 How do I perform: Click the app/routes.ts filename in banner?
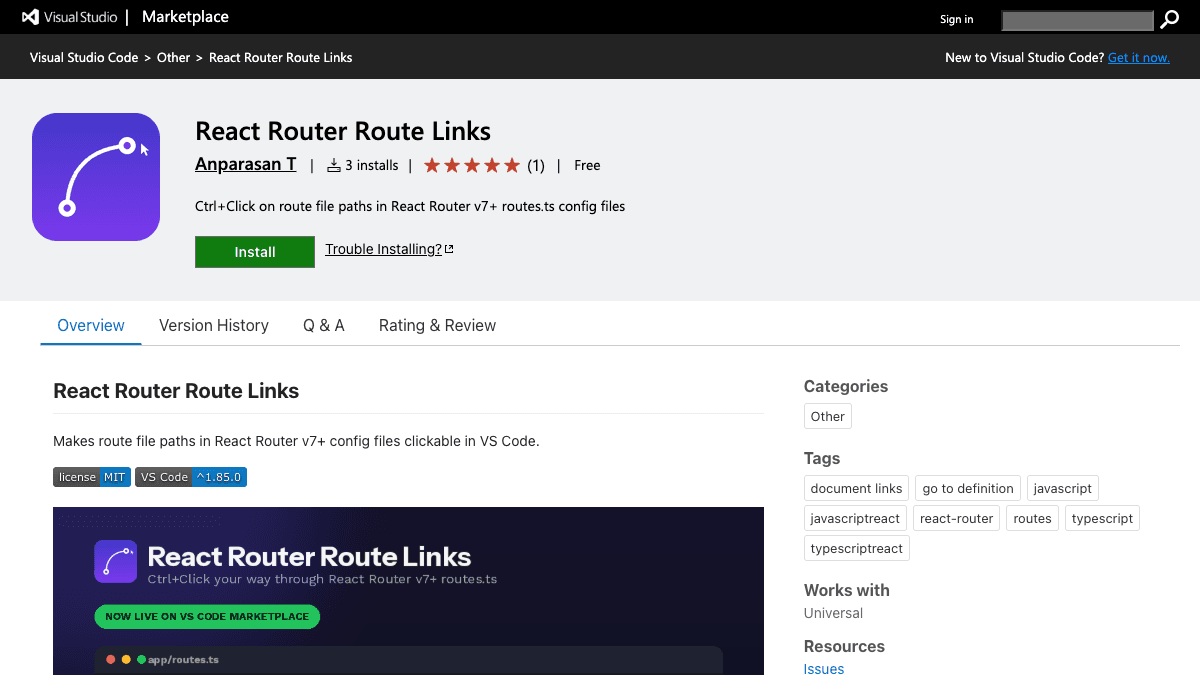pos(183,660)
